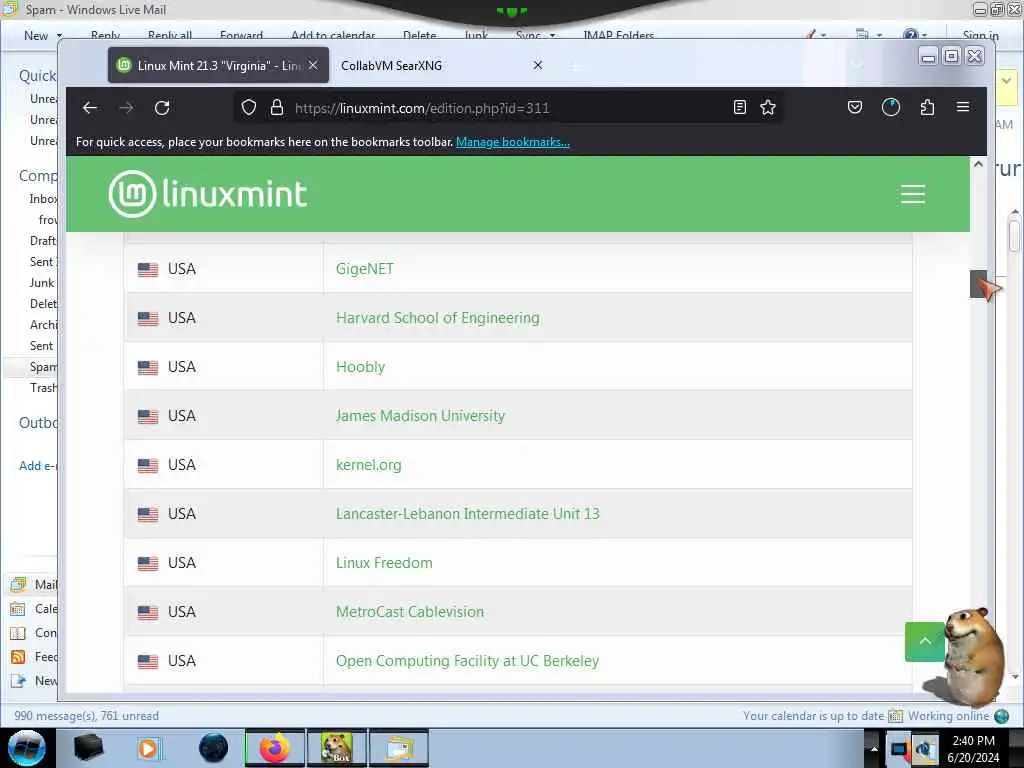Open the Pocket save icon
This screenshot has height=768, width=1024.
pyautogui.click(x=855, y=108)
